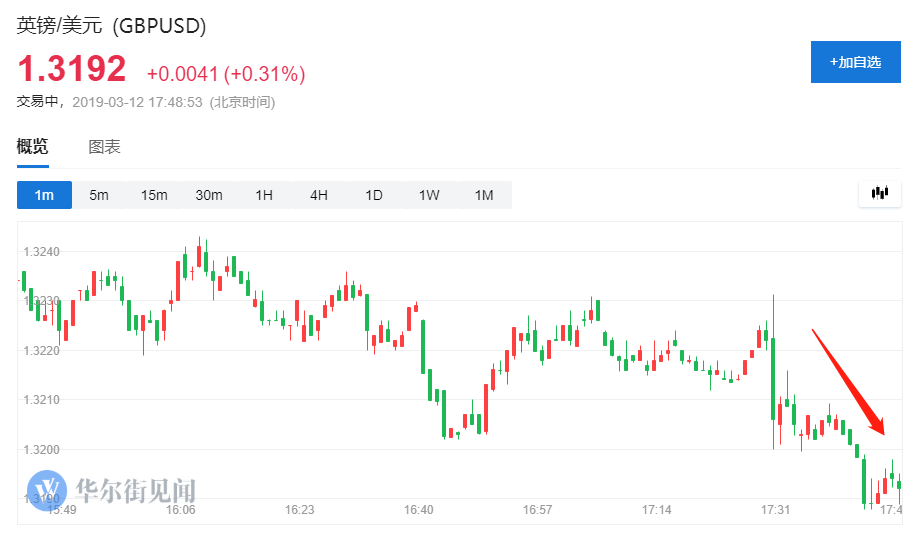Click the 17:14 time axis marker
This screenshot has width=913, height=534.
(x=657, y=510)
